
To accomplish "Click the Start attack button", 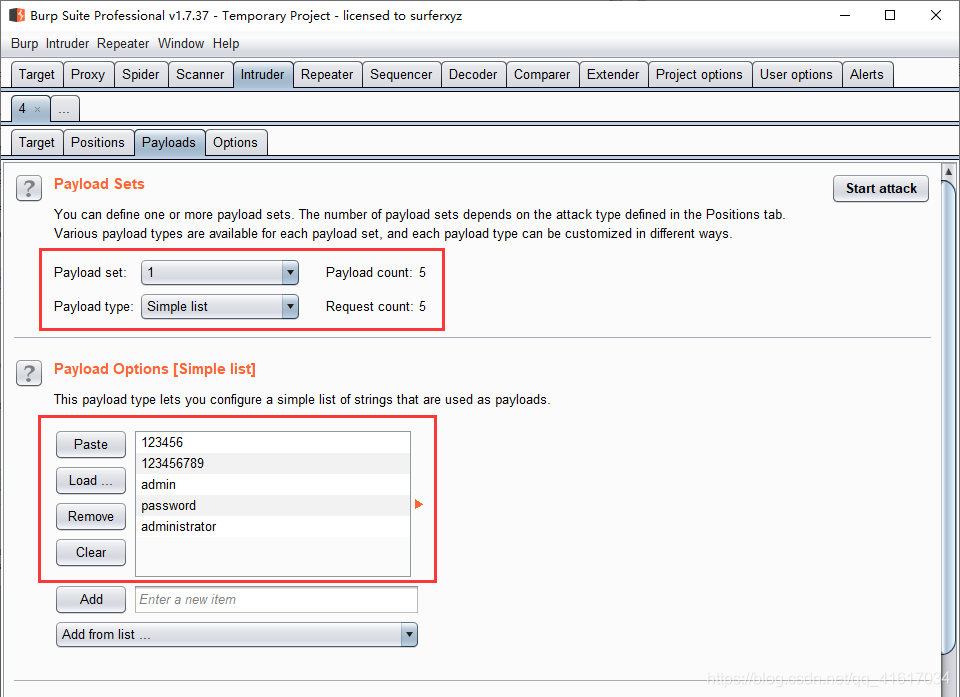I will click(881, 189).
